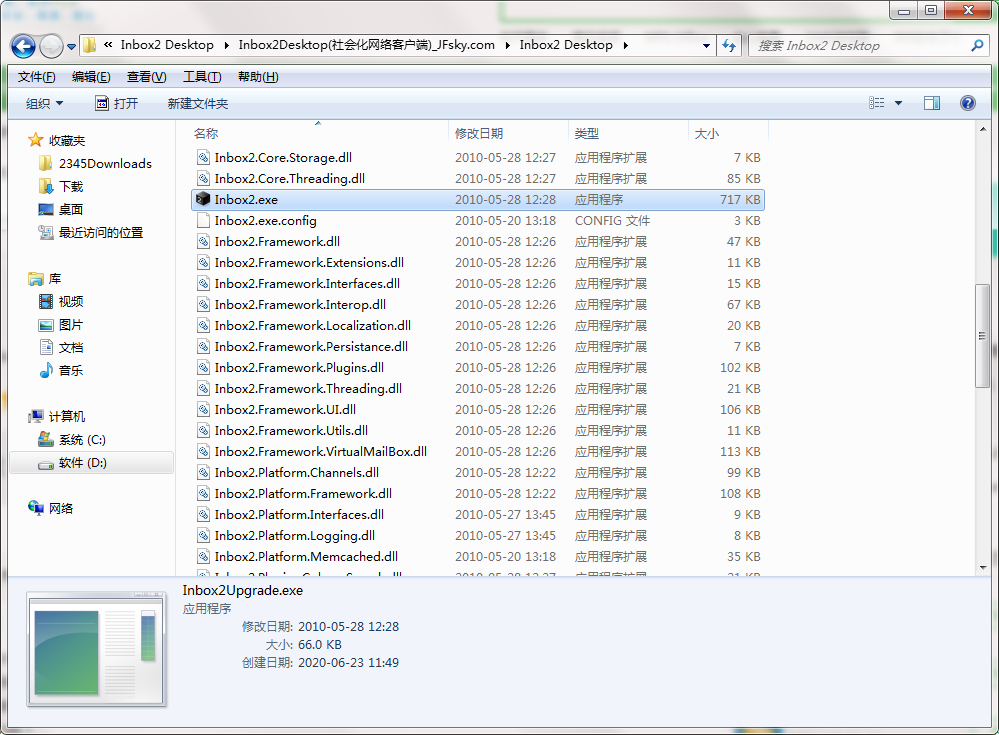The image size is (999, 735).
Task: Click the greyed forward navigation arrow
Action: click(51, 46)
